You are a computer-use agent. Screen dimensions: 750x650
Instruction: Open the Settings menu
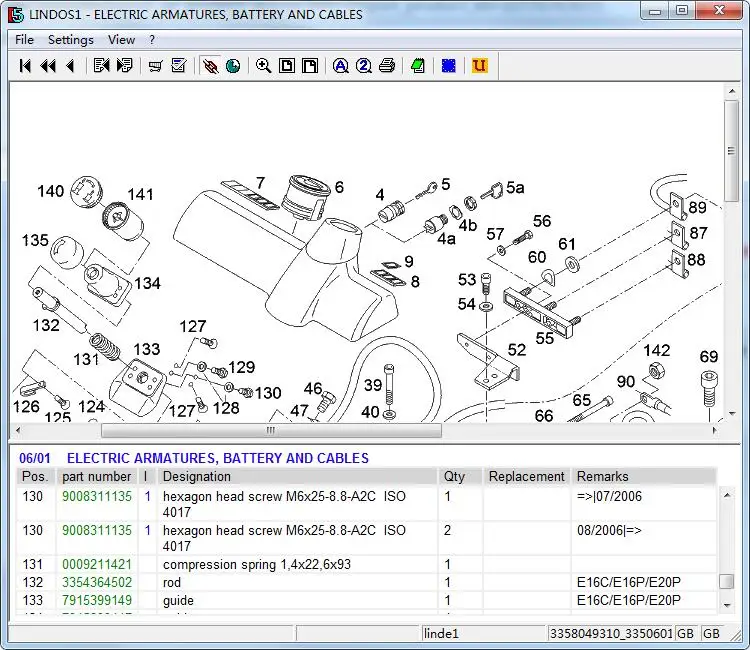click(x=70, y=40)
